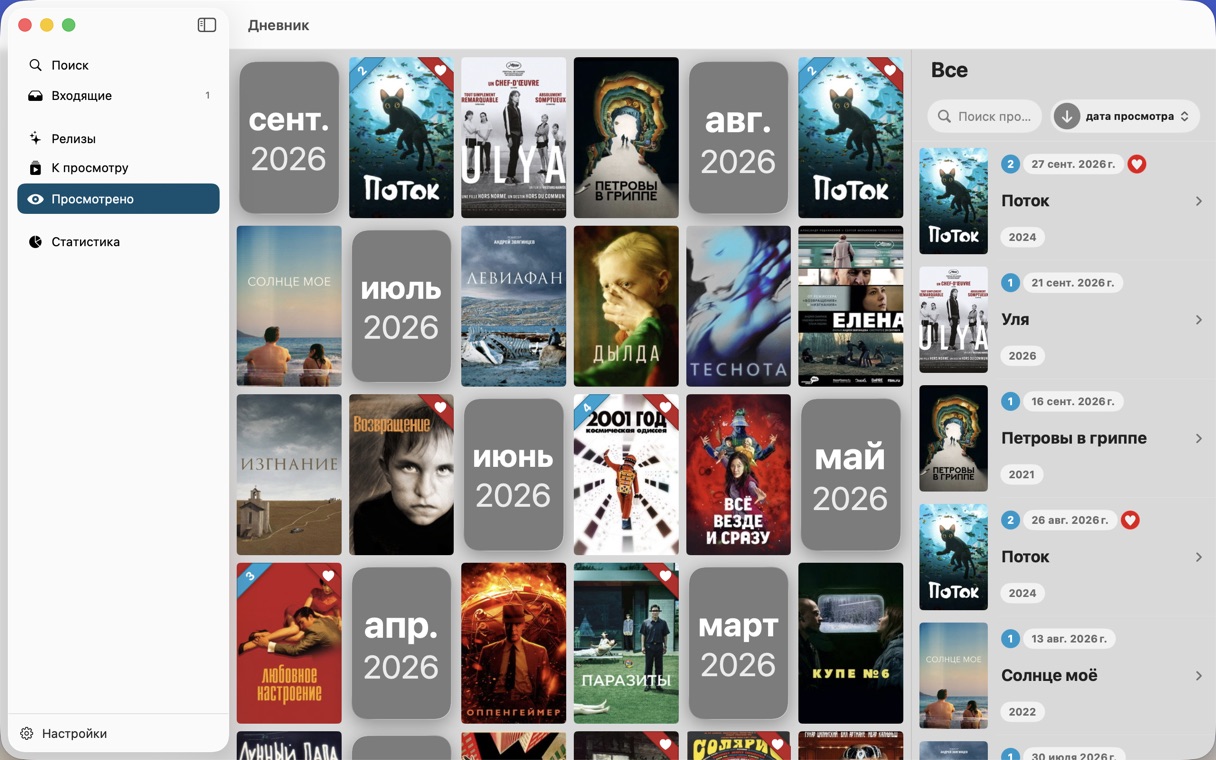Toggle the favorite heart on Поток 27 сент. entry
1216x760 pixels.
pos(1137,164)
